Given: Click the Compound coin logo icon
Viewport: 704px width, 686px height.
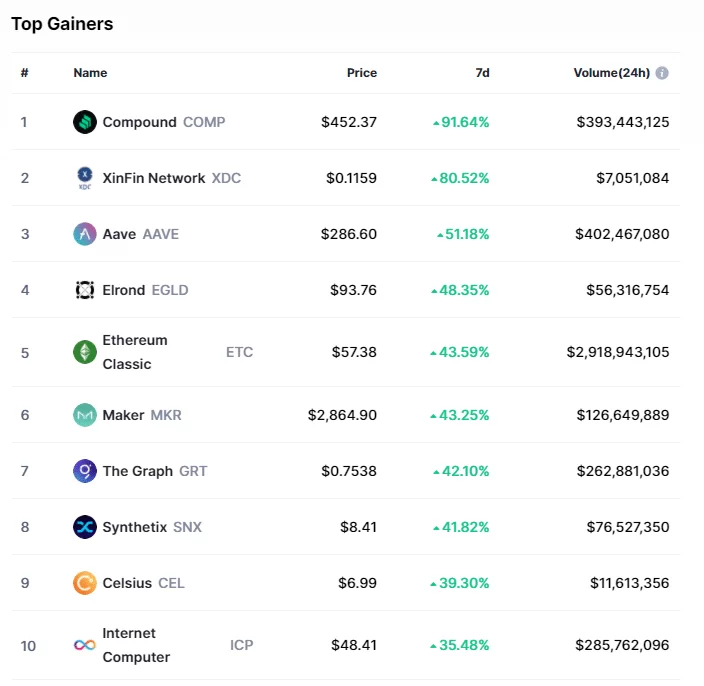Looking at the screenshot, I should point(85,122).
